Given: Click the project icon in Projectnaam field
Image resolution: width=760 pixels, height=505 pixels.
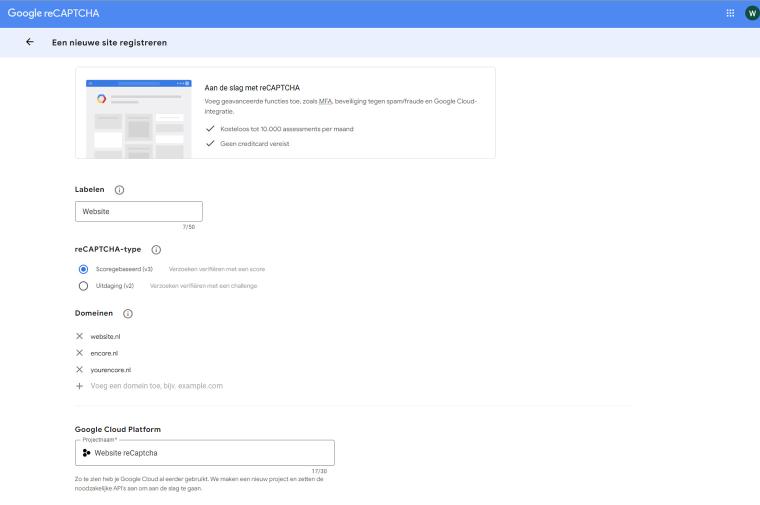Looking at the screenshot, I should point(86,453).
